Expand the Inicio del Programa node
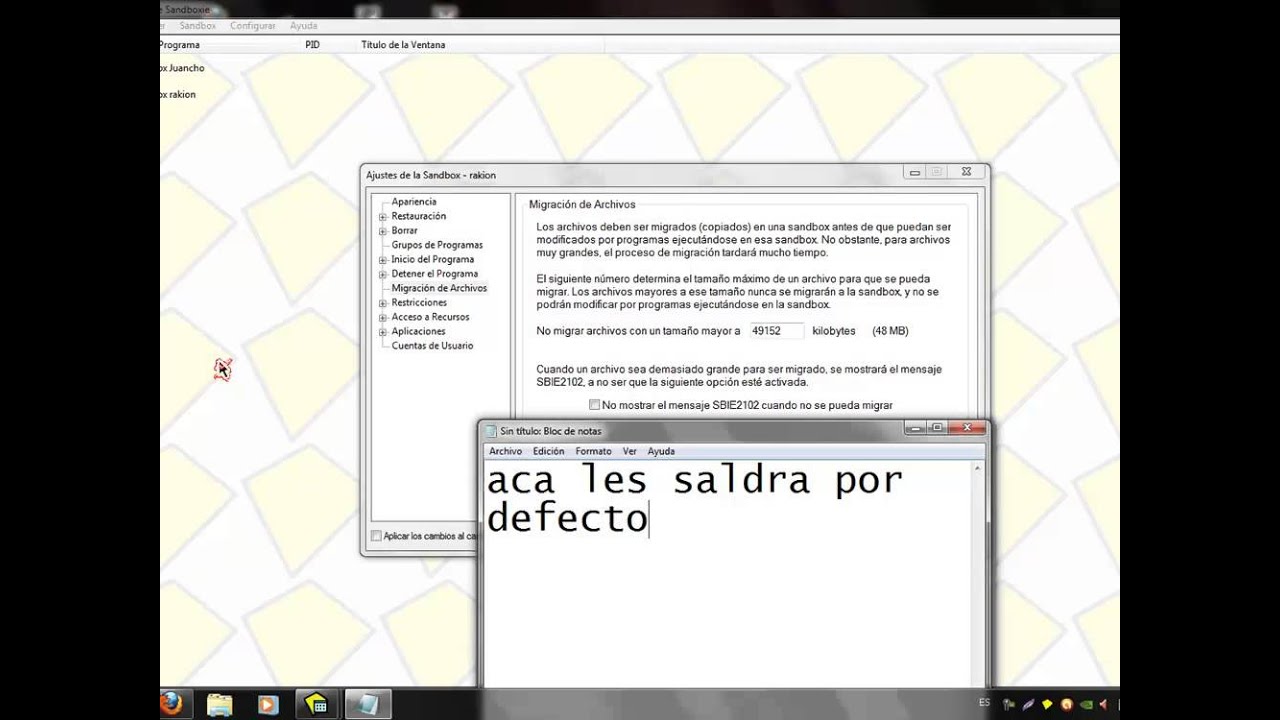1280x720 pixels. 383,260
